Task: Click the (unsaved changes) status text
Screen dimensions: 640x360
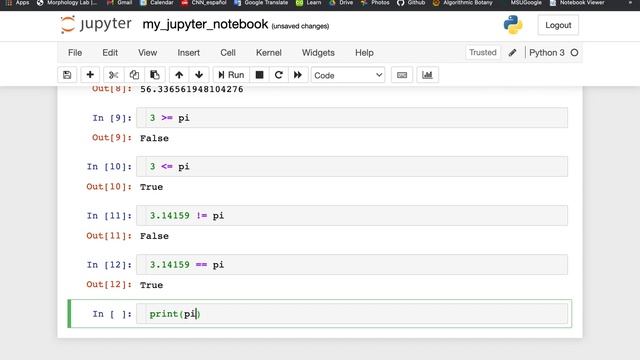Action: [x=300, y=26]
